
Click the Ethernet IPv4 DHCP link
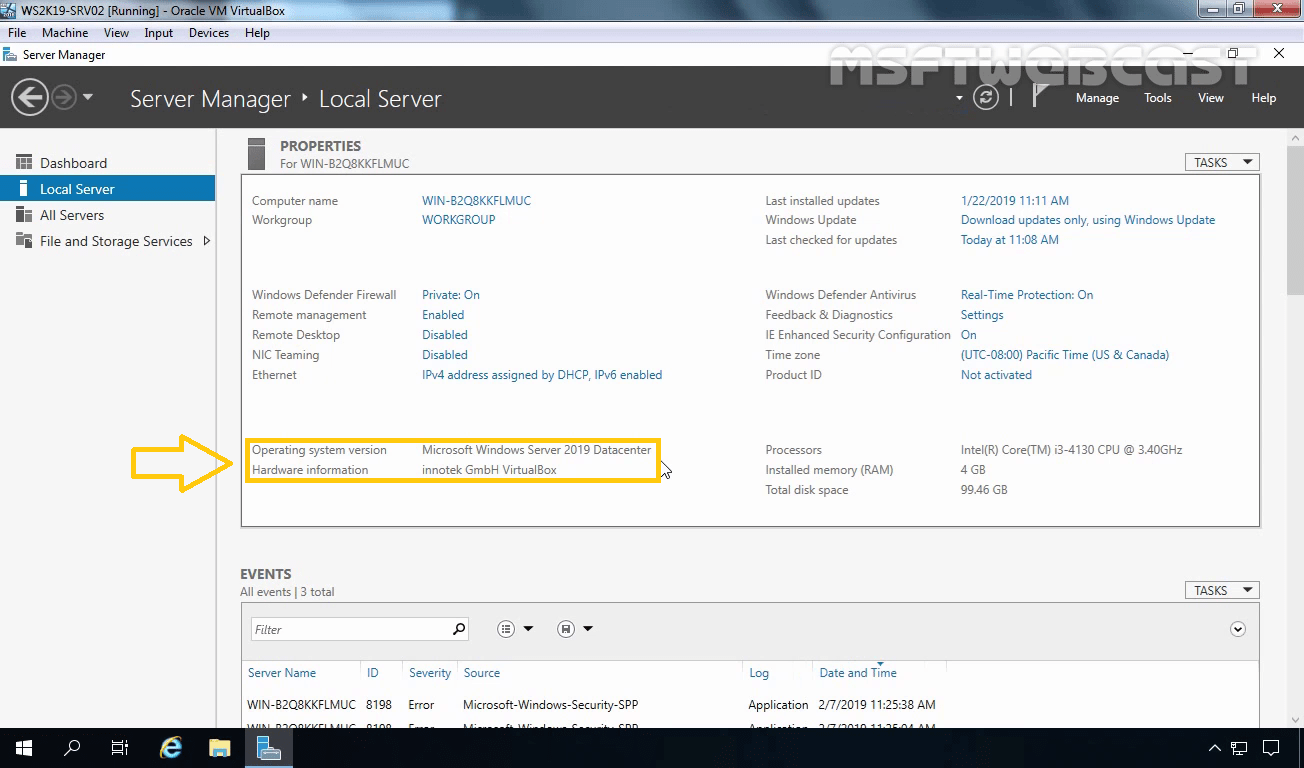coord(542,375)
